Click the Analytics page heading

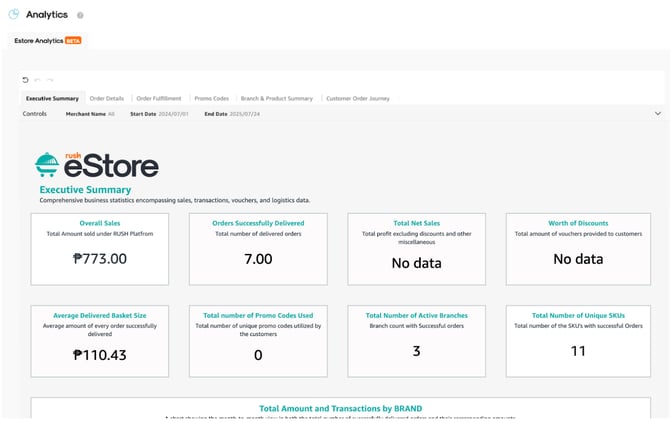click(47, 15)
